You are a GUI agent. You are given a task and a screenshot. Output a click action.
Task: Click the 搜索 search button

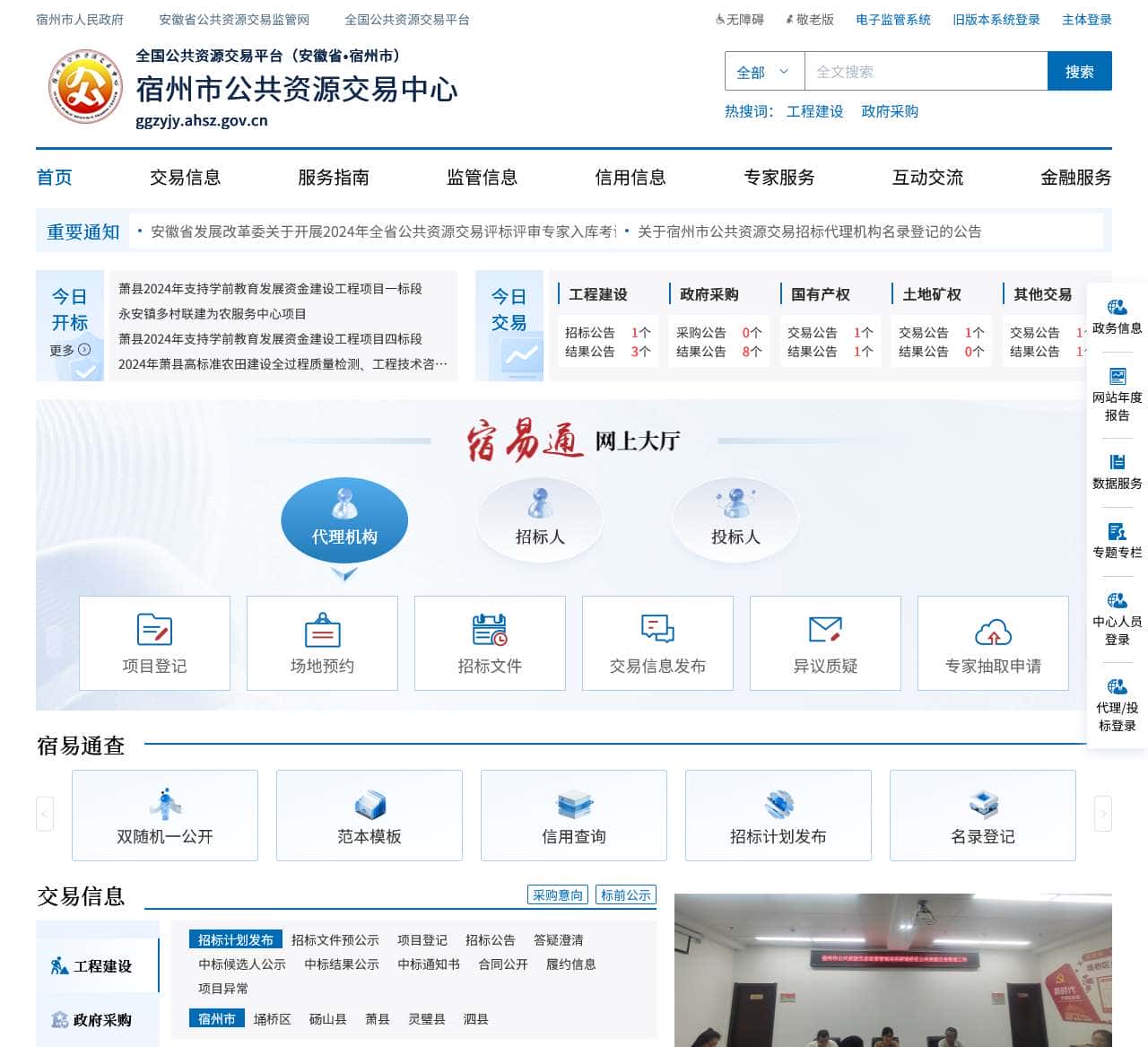tap(1080, 72)
